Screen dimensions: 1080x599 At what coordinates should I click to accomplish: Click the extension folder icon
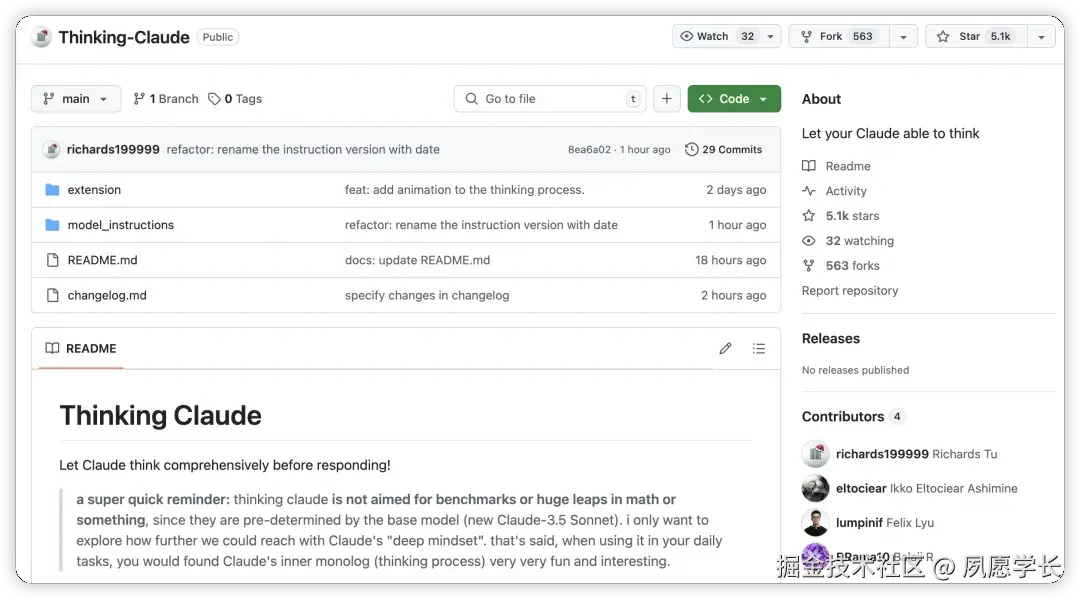(x=53, y=190)
